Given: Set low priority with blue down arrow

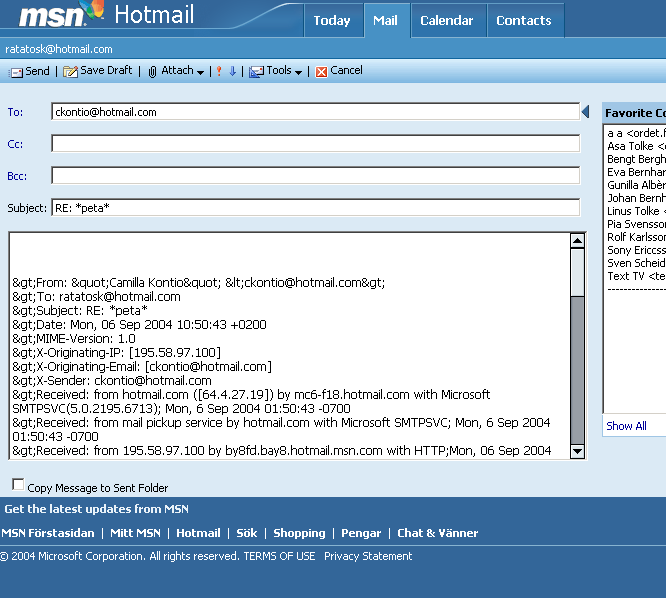Looking at the screenshot, I should [232, 71].
